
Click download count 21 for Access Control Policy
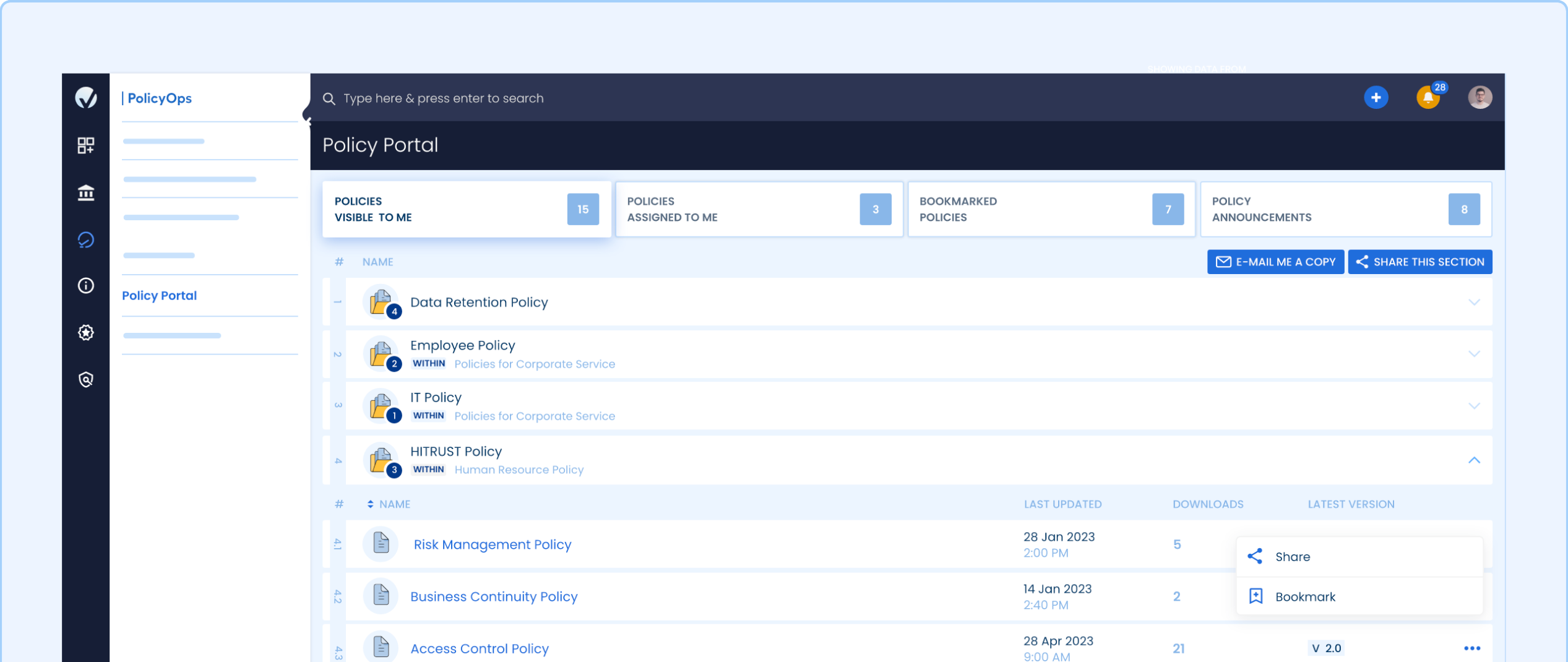(x=1178, y=648)
